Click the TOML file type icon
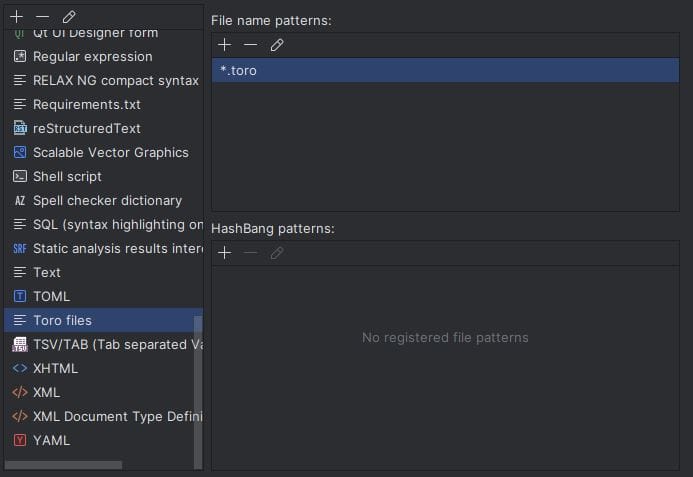 point(20,296)
